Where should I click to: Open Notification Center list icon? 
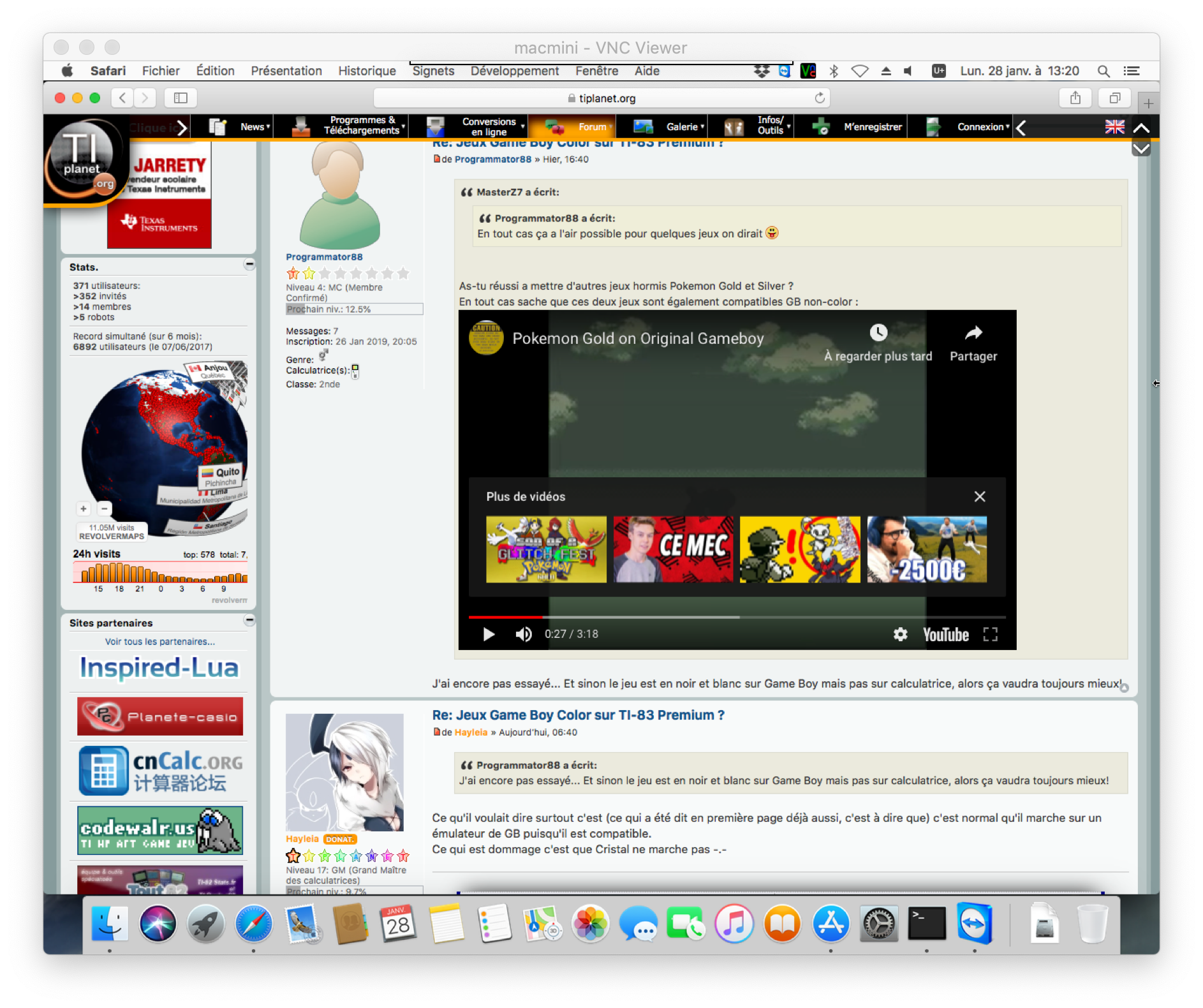pyautogui.click(x=1132, y=71)
